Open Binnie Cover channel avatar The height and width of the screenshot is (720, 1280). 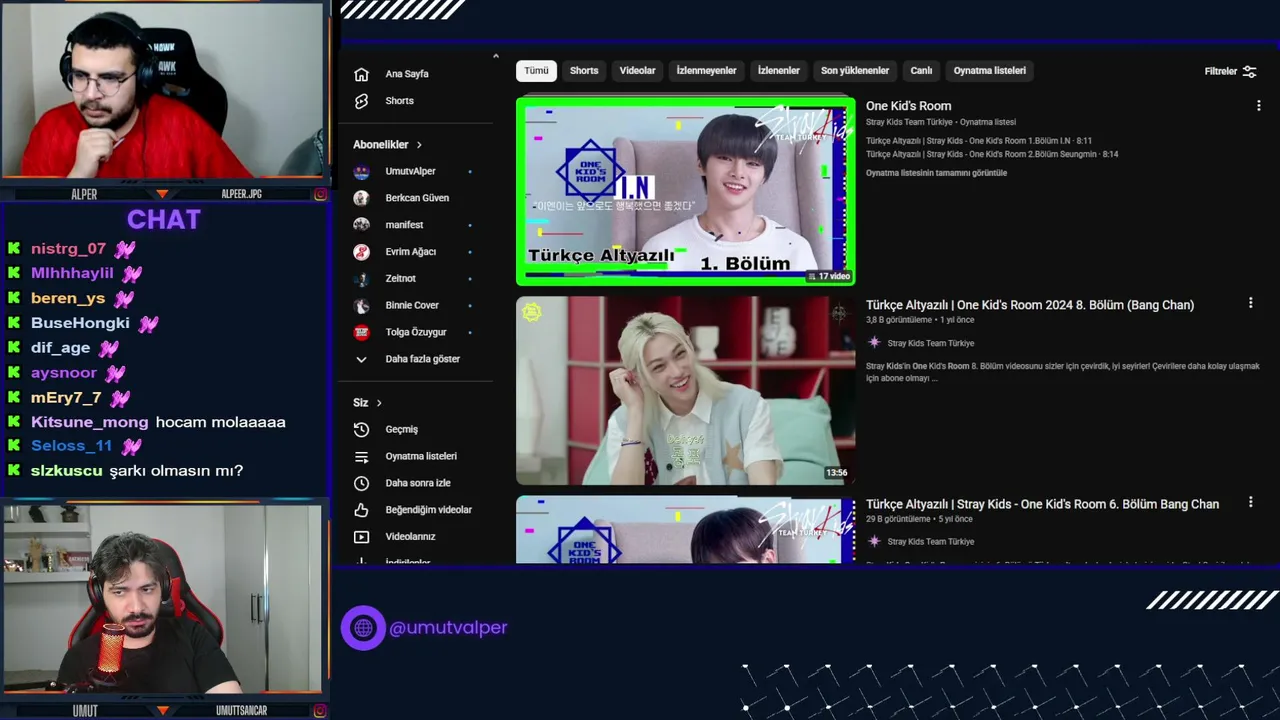coord(361,305)
